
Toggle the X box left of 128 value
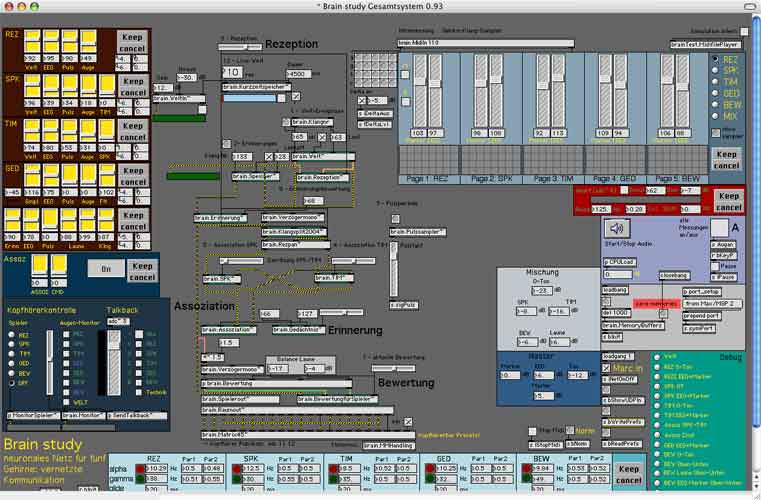tap(269, 156)
